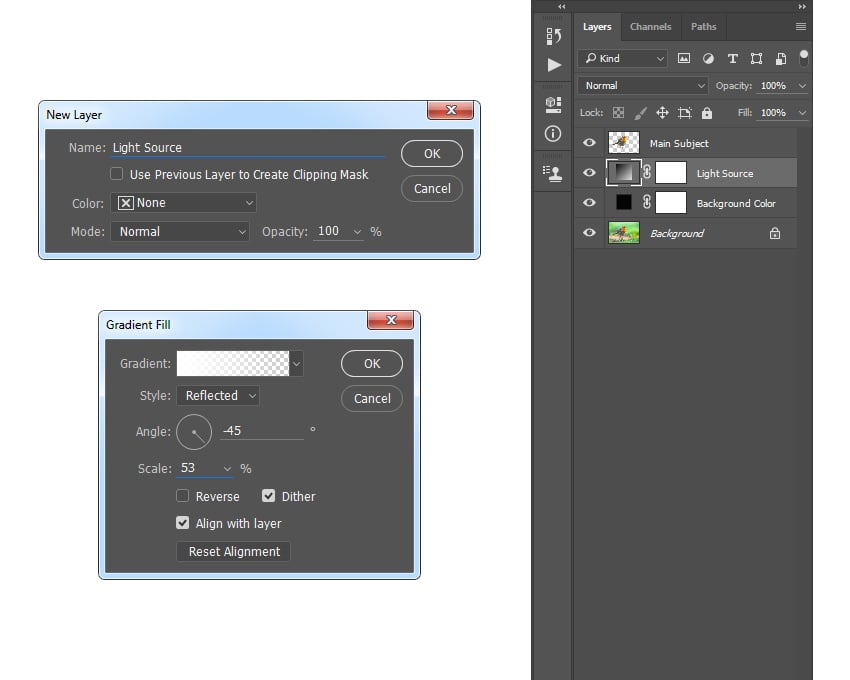
Task: Select the Light Source layer mask thumbnail
Action: [670, 172]
